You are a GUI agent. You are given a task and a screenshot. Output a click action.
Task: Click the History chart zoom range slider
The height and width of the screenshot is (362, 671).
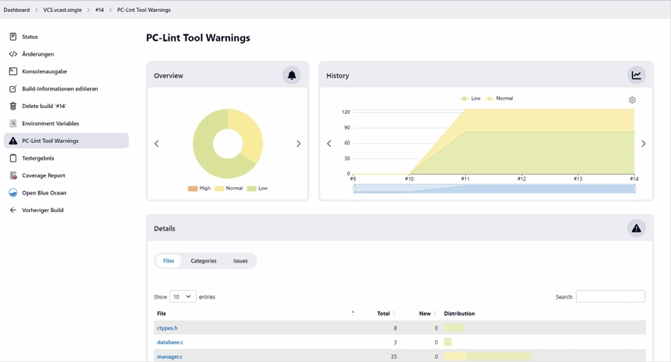click(494, 189)
